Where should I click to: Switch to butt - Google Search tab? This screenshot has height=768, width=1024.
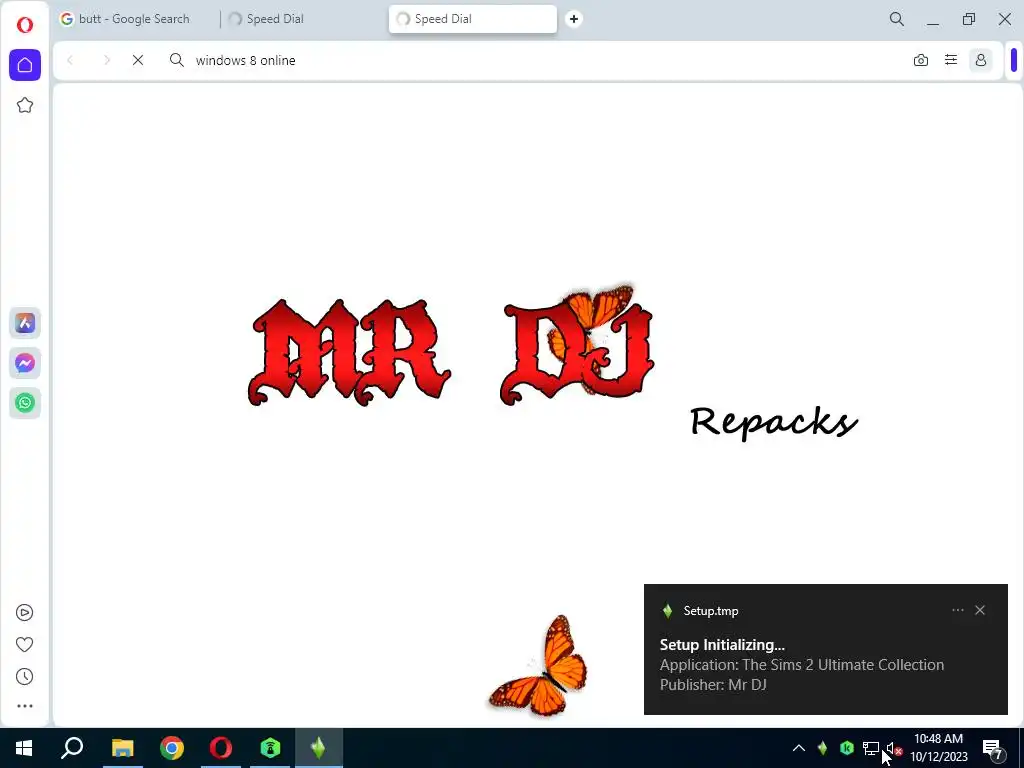[134, 19]
